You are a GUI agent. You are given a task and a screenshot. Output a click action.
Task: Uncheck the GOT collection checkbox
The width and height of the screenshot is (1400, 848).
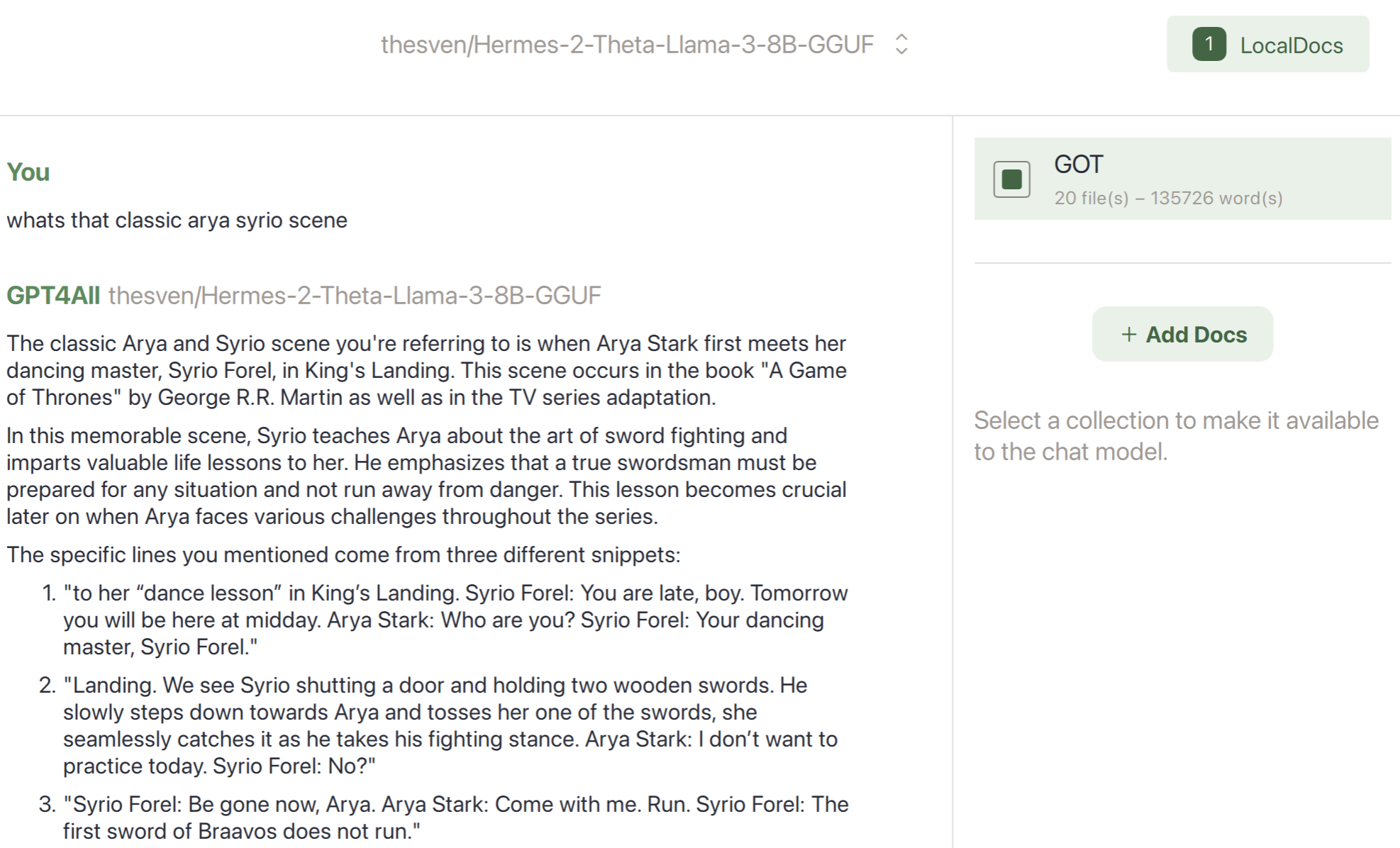1011,179
